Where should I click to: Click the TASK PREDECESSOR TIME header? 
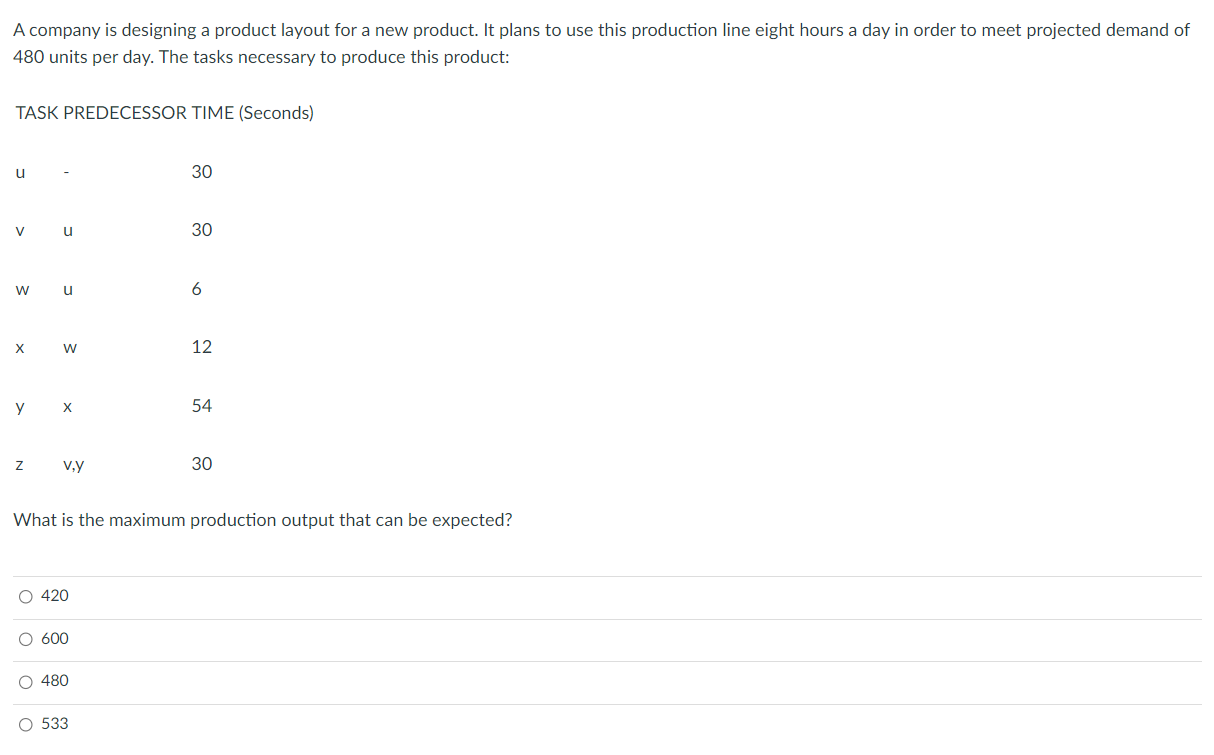164,112
